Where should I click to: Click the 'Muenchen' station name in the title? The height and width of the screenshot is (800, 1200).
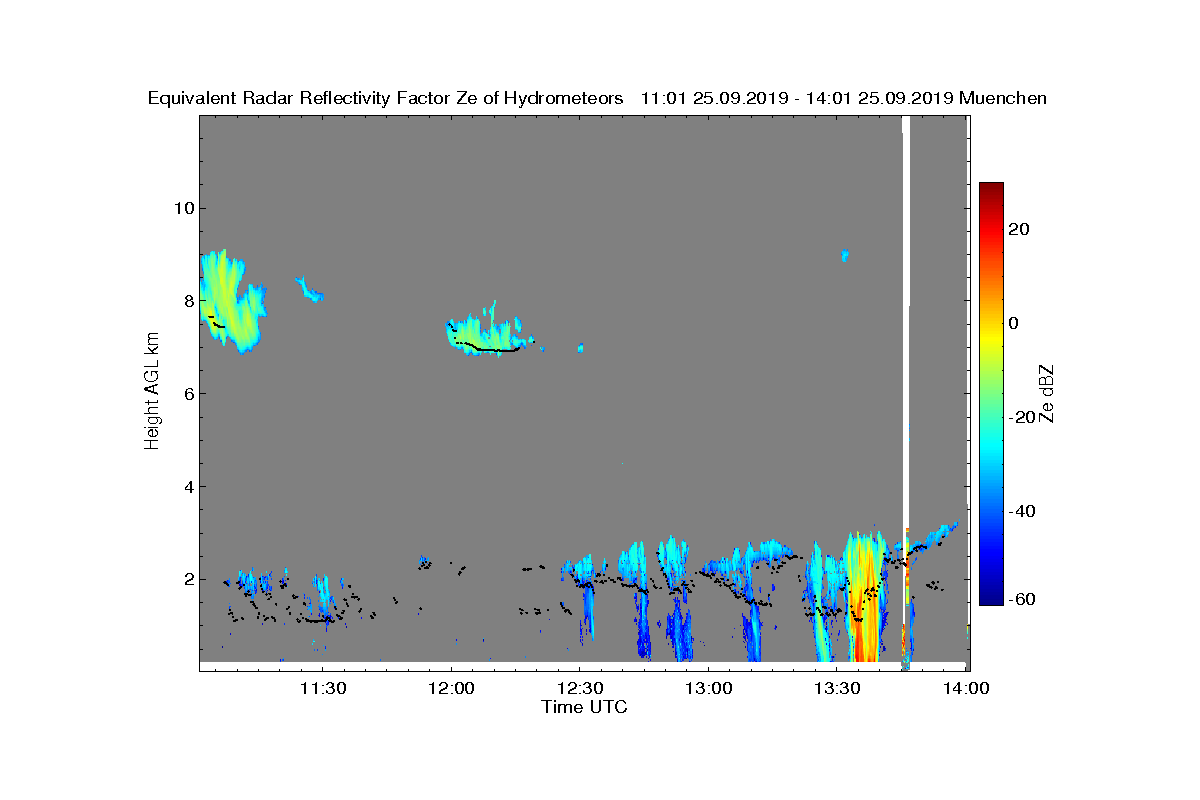coord(1003,98)
